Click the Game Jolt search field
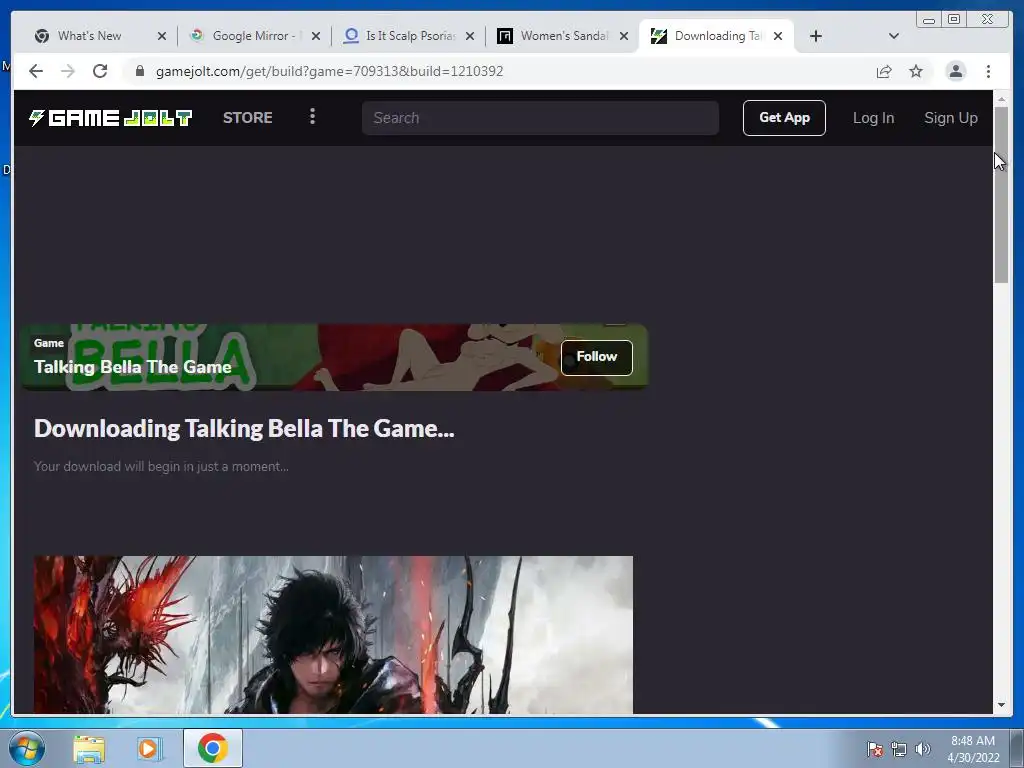The width and height of the screenshot is (1024, 768). [540, 118]
